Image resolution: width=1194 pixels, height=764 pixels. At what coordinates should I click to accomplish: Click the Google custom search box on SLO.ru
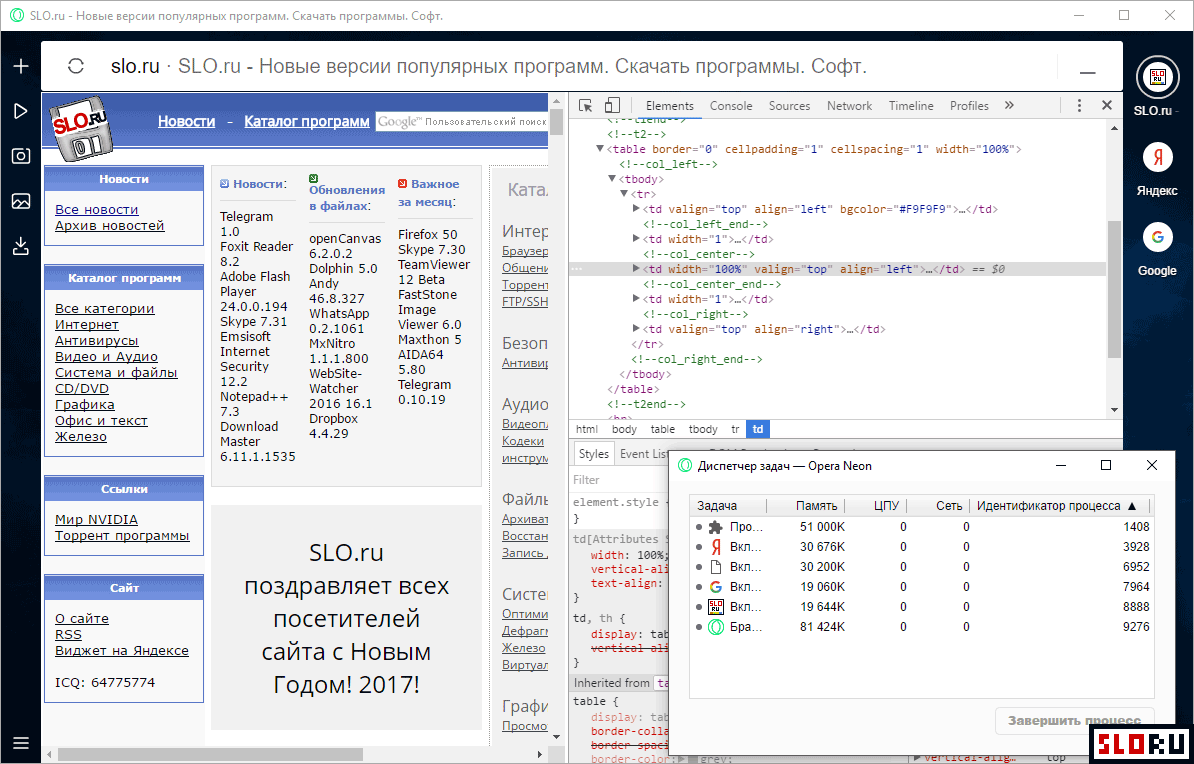(462, 122)
